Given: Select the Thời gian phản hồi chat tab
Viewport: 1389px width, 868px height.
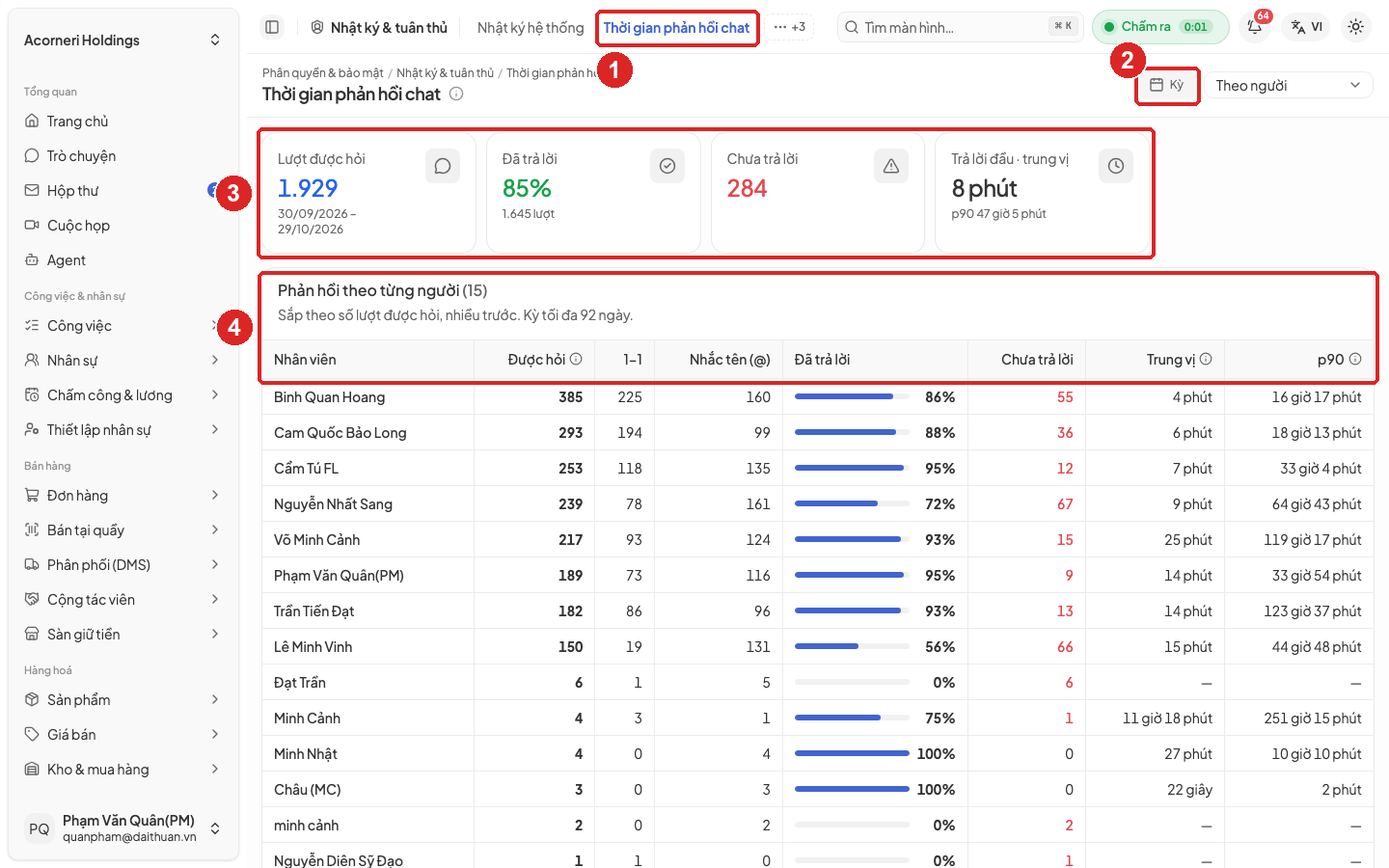Looking at the screenshot, I should click(676, 28).
